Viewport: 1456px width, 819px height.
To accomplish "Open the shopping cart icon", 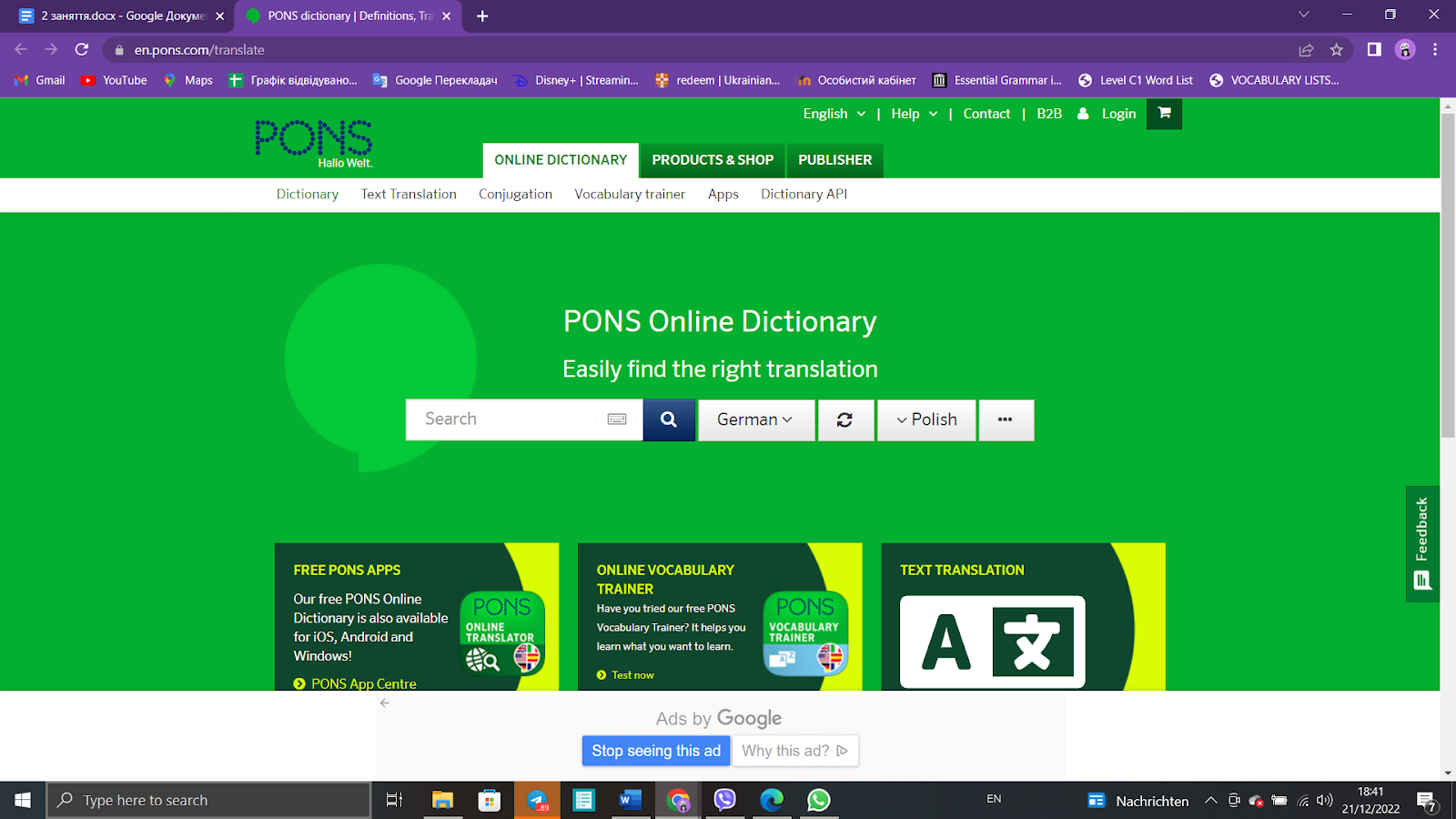I will pos(1164,114).
